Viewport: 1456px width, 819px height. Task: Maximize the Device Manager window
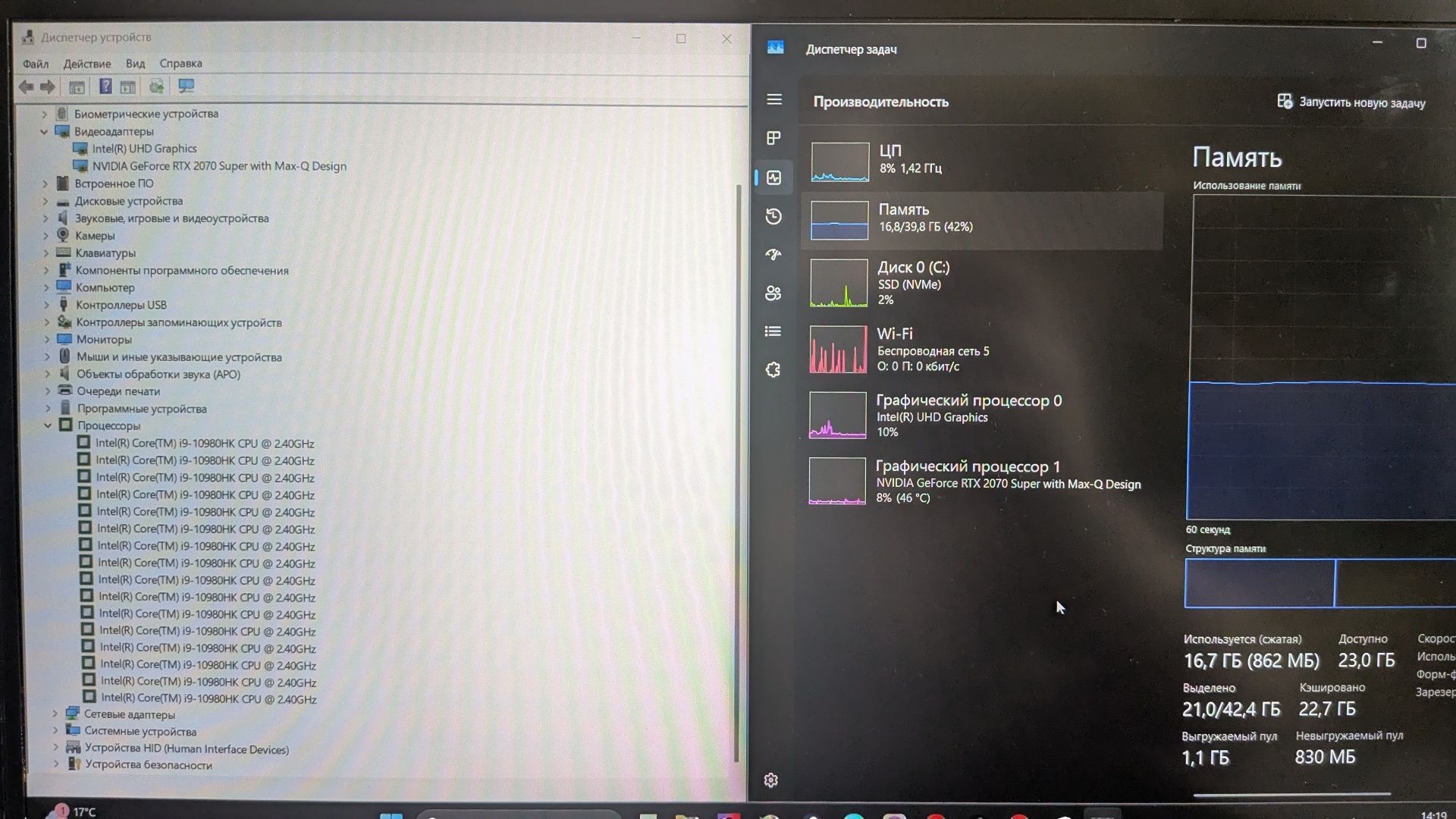pyautogui.click(x=681, y=38)
